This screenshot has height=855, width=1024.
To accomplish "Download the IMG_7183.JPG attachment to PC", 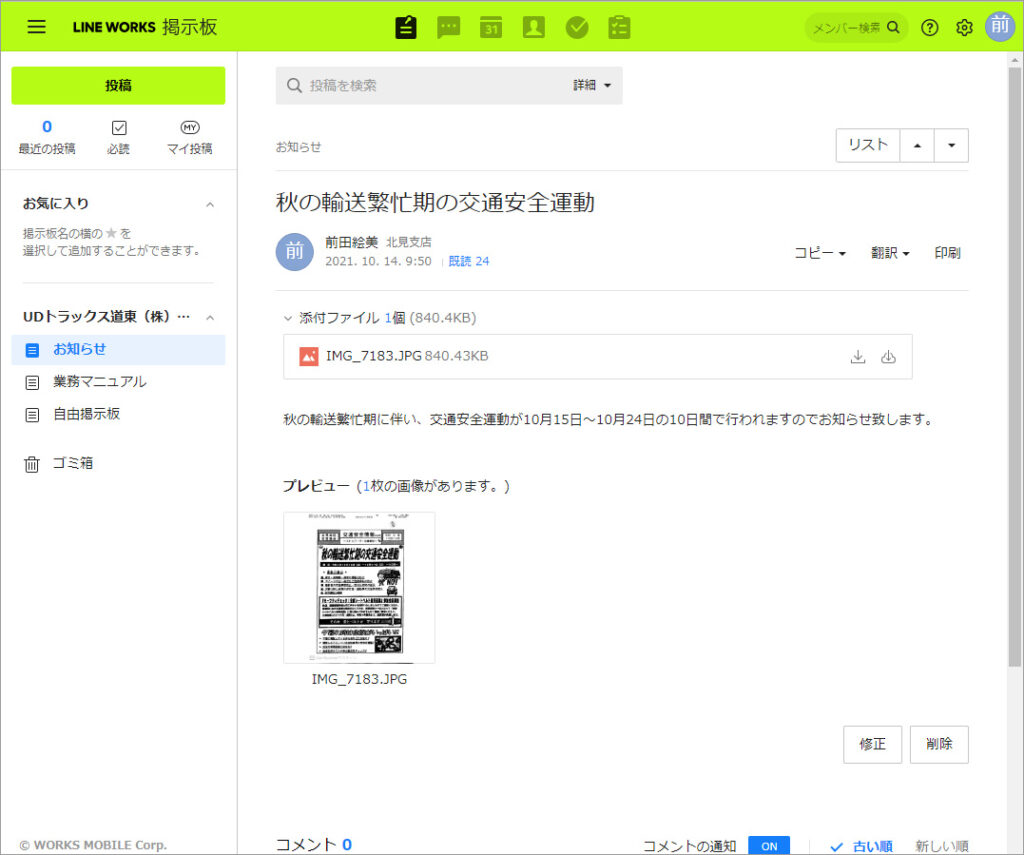I will 857,357.
